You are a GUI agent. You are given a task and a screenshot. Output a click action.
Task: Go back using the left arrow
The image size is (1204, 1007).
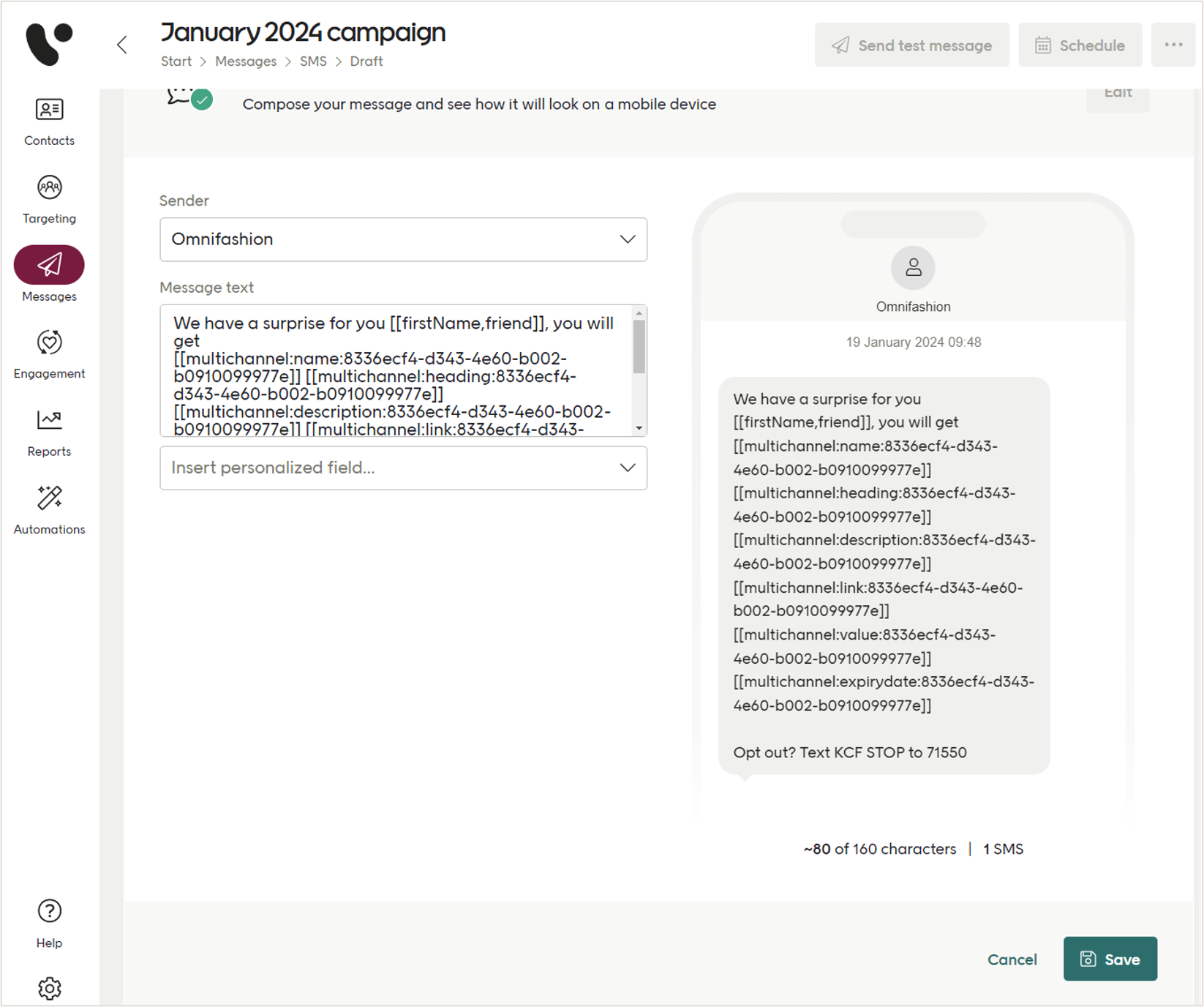pos(121,45)
